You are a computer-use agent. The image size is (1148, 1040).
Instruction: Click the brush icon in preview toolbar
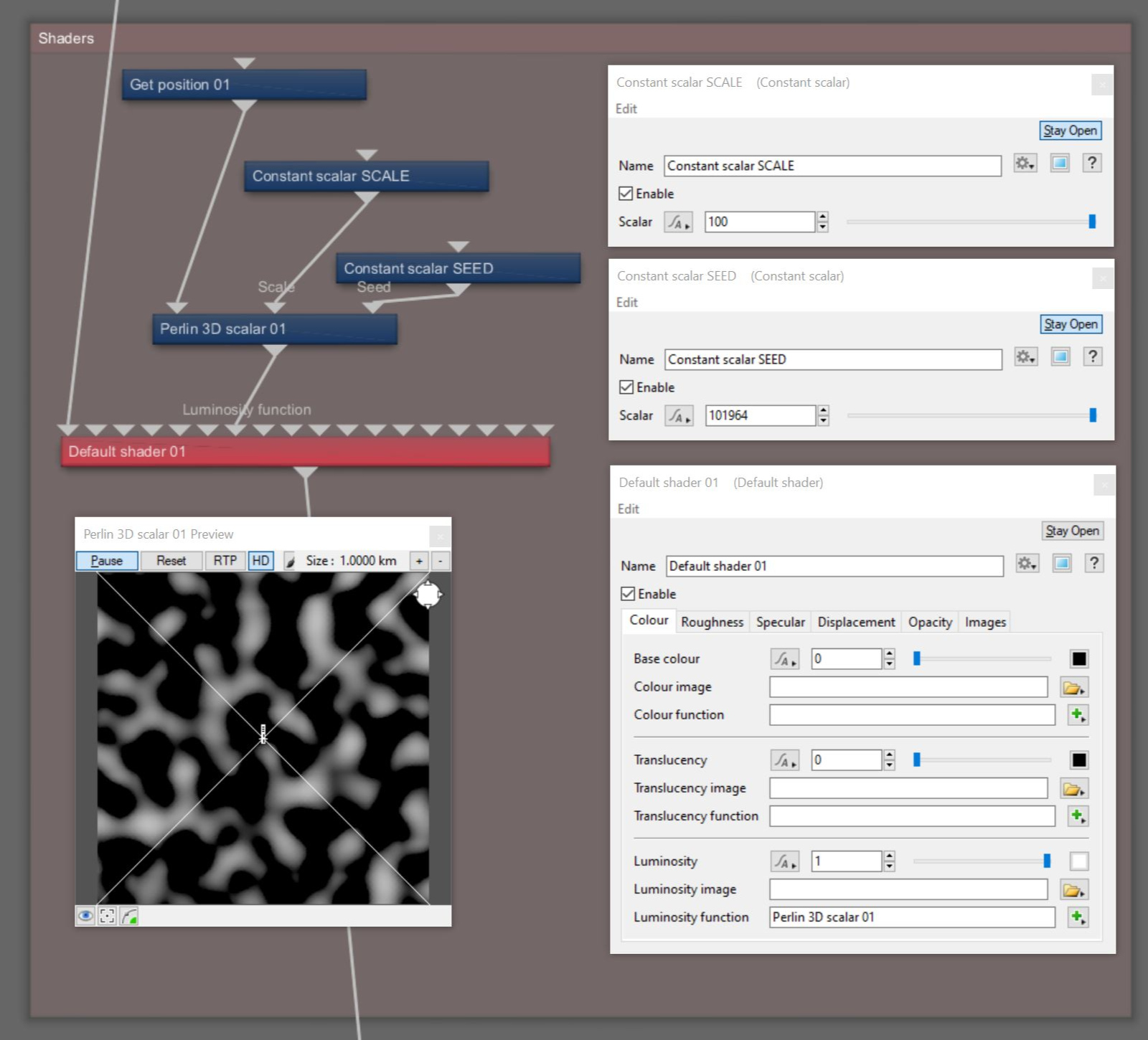click(290, 561)
